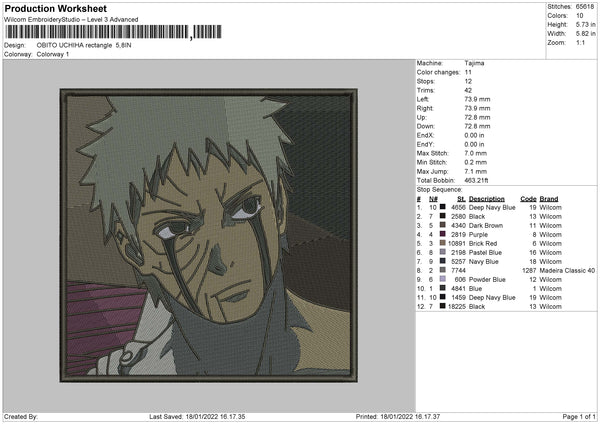Click the swatch for 4656 Deep Navy Blue
600x424 pixels.
point(443,207)
